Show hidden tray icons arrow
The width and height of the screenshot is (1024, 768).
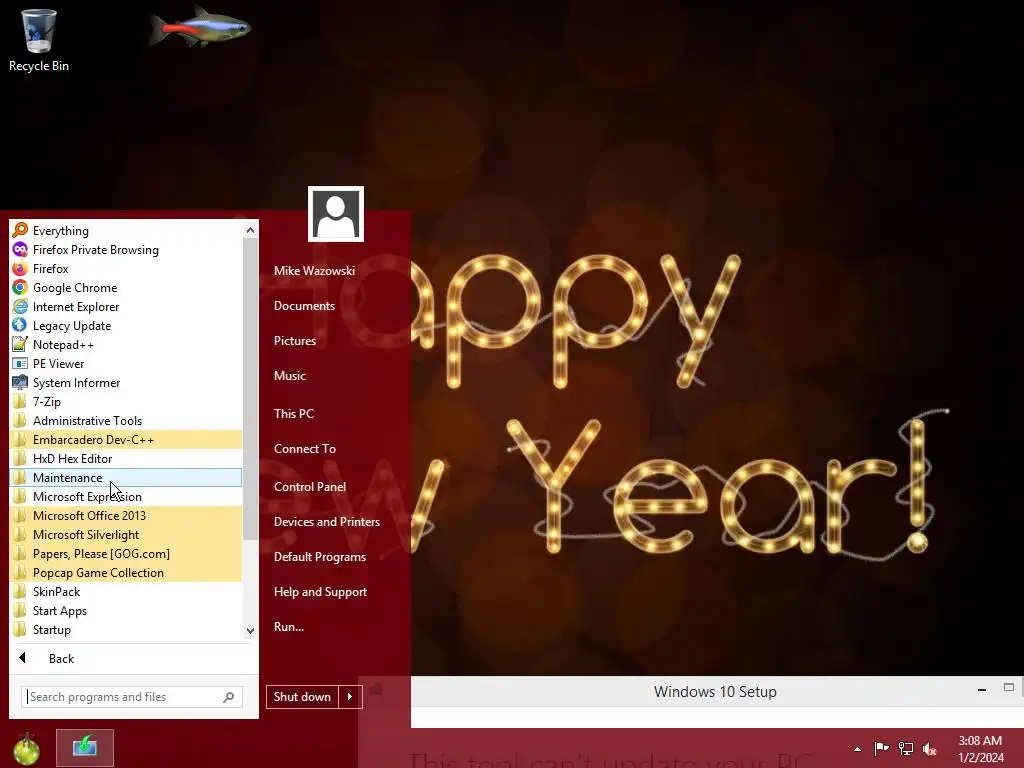click(x=857, y=749)
